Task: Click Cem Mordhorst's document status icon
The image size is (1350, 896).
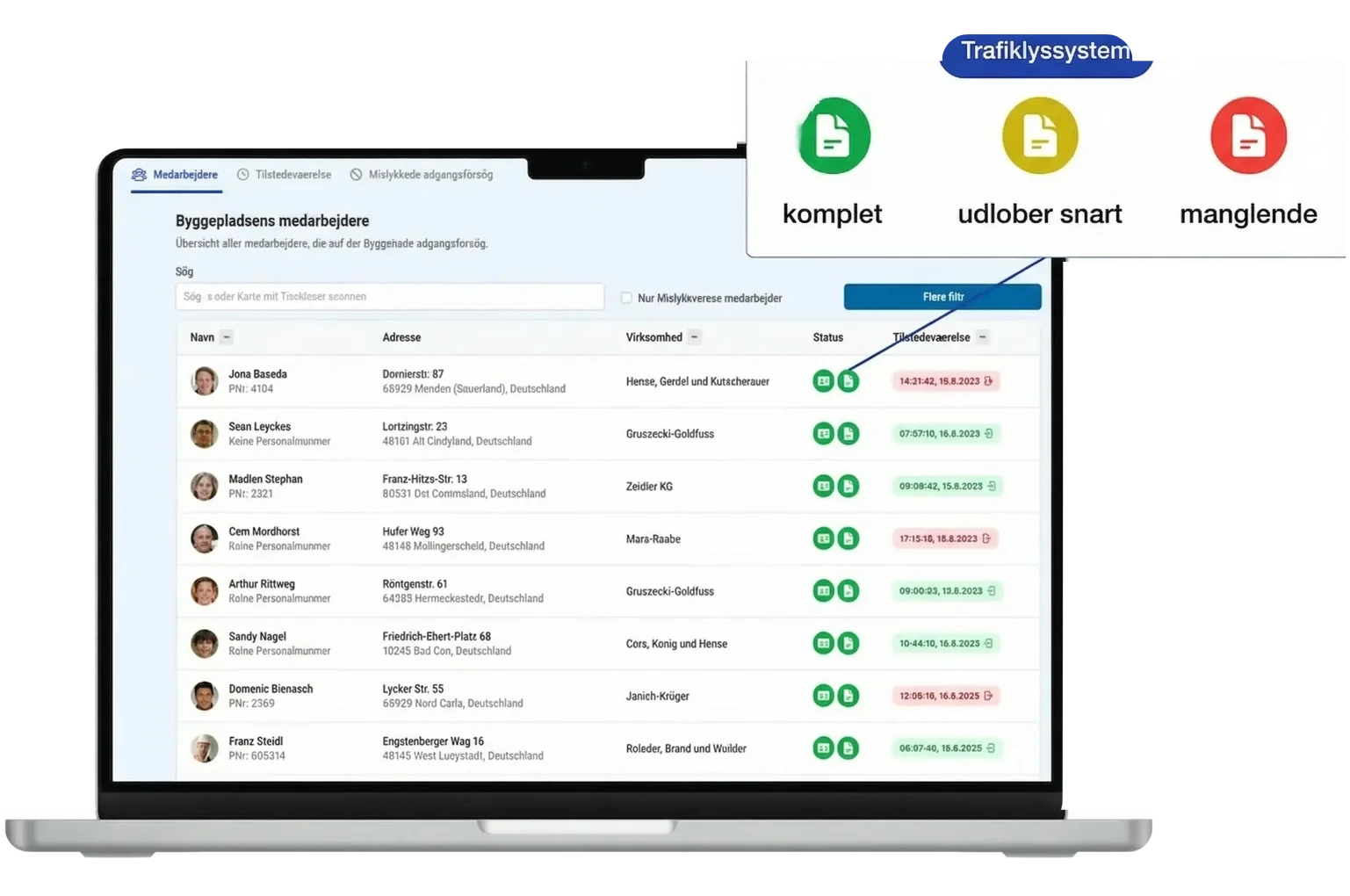Action: point(848,538)
